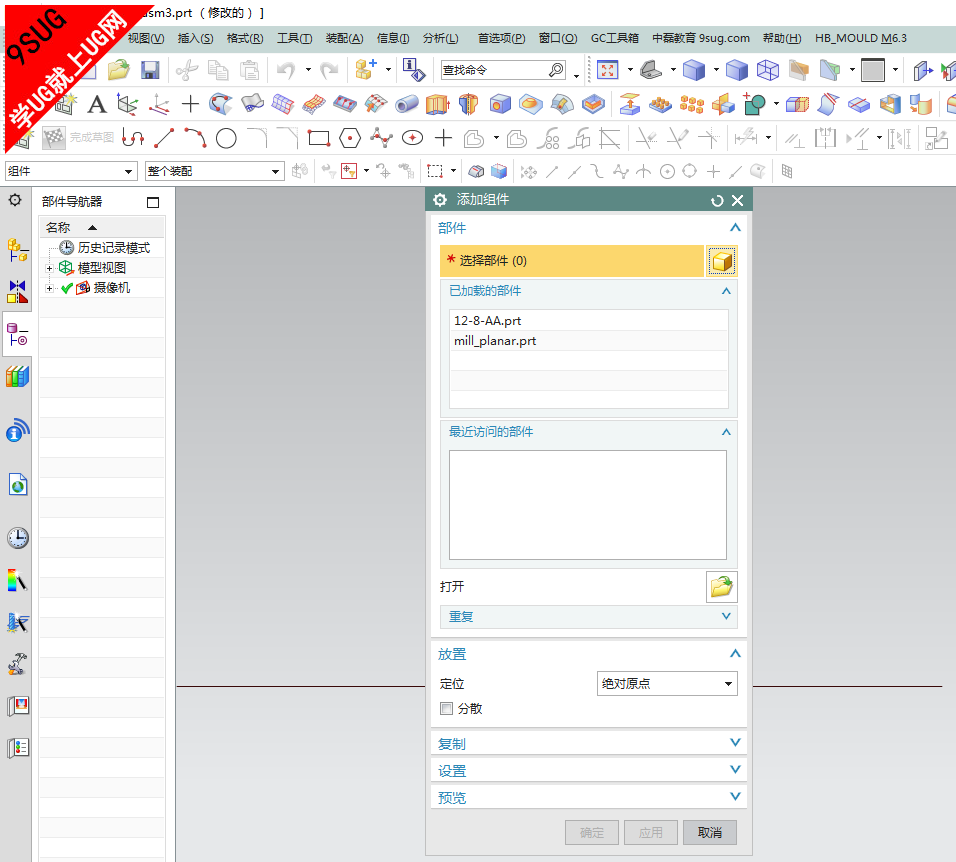Click the 确定 button

[592, 833]
